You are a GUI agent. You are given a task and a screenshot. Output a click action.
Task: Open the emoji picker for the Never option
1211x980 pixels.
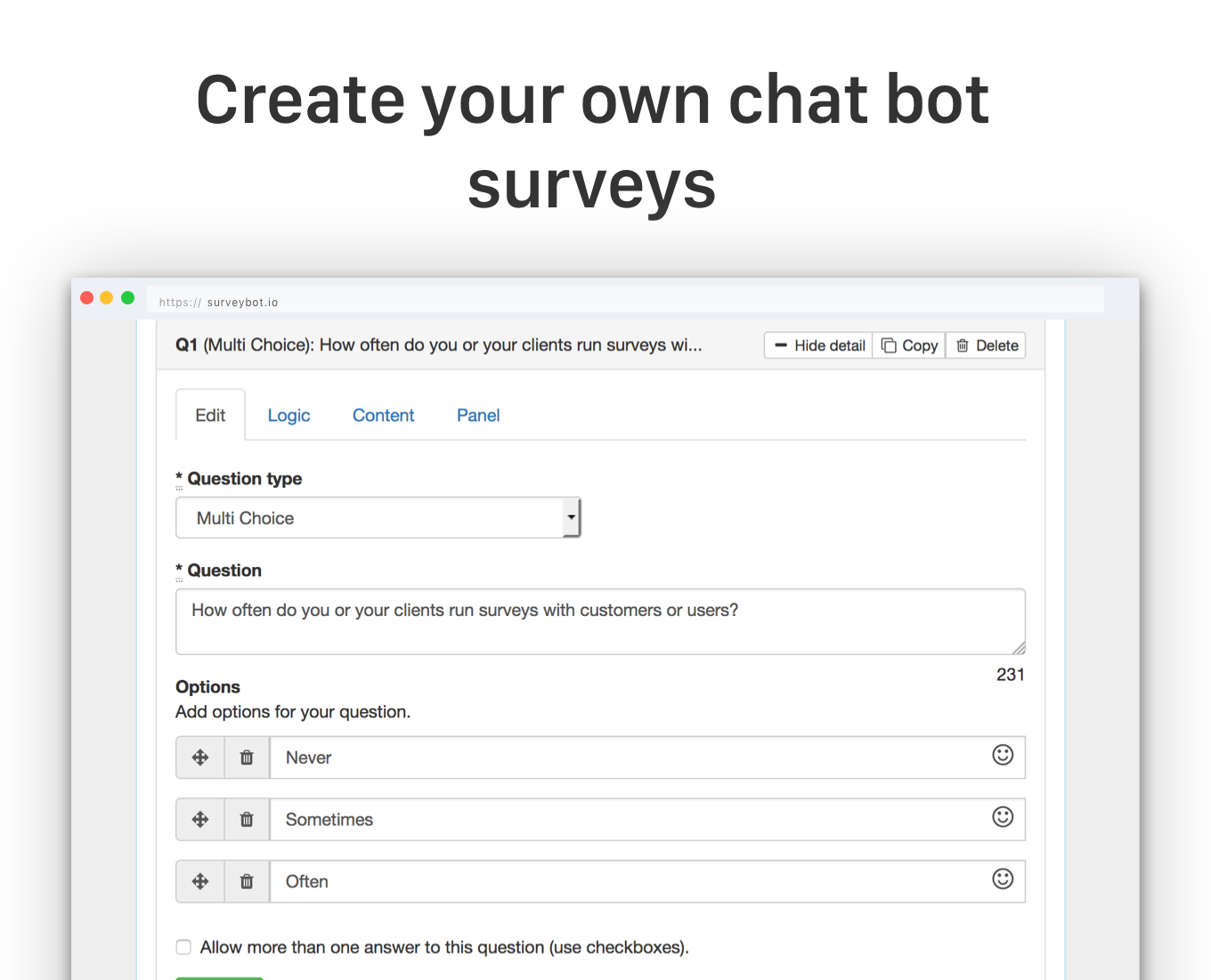click(1003, 755)
